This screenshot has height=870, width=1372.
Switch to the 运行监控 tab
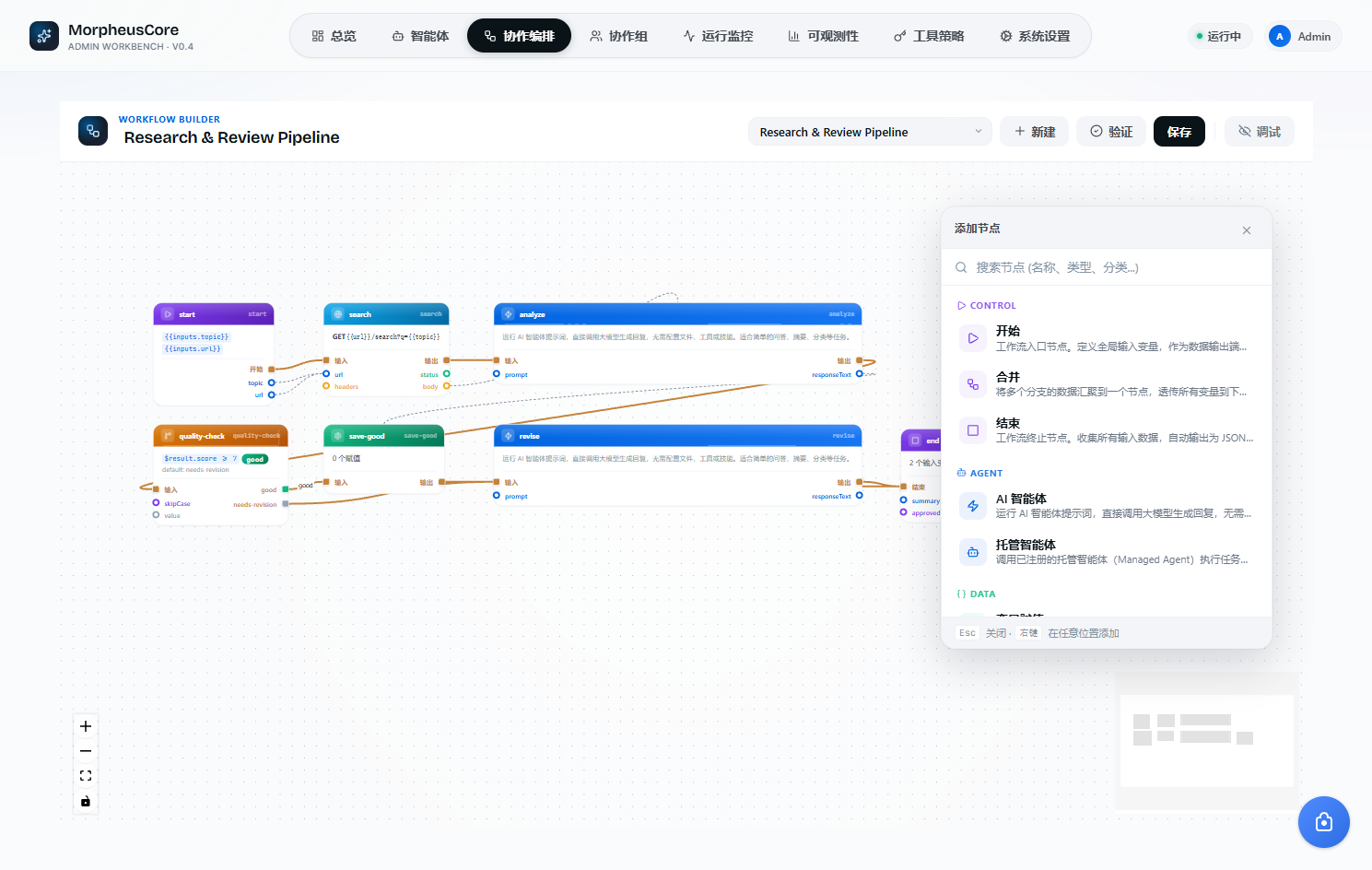718,36
